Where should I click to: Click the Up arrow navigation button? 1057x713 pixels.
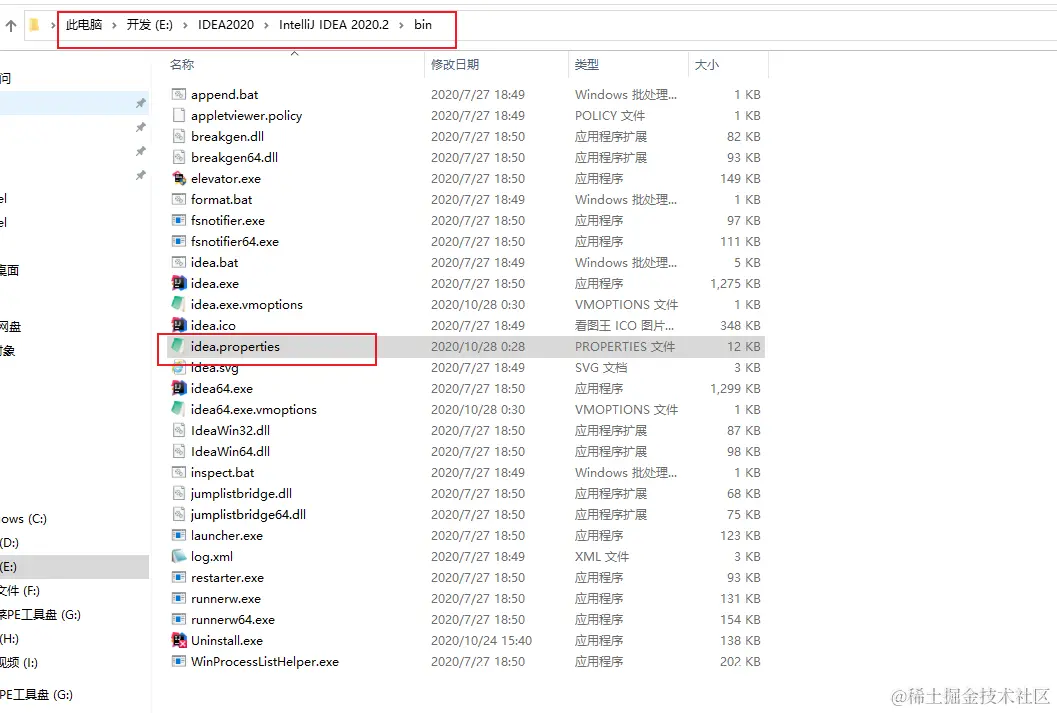(x=11, y=26)
